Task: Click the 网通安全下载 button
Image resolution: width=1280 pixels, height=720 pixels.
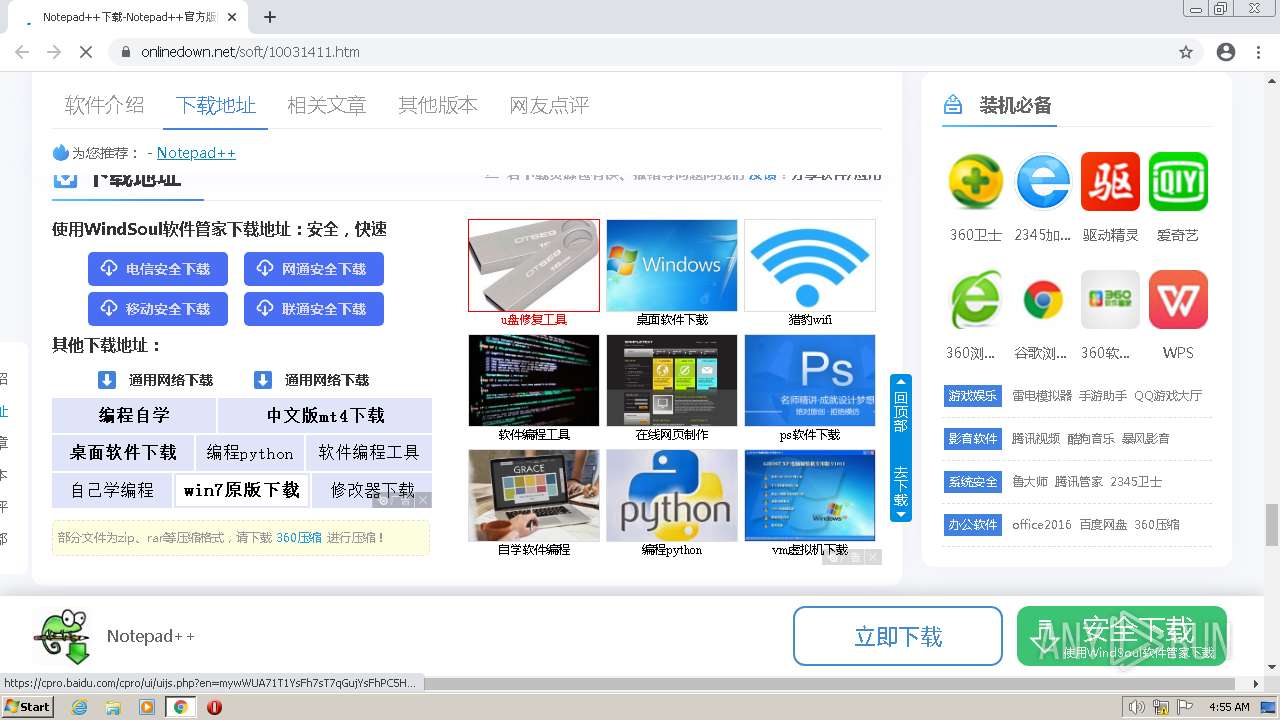Action: point(314,269)
